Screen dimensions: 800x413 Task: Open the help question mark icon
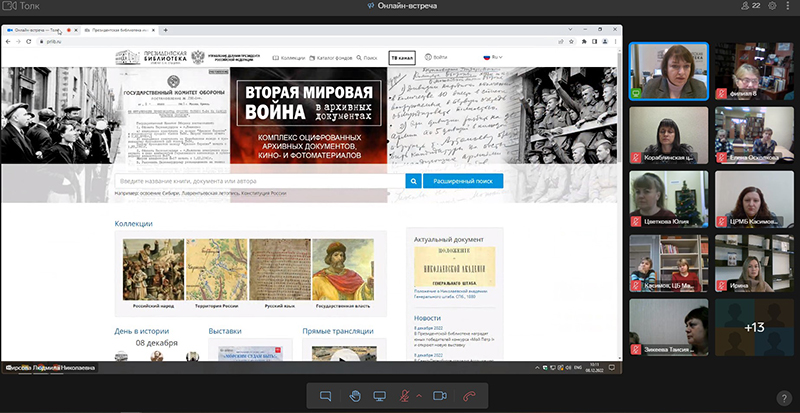[x=785, y=397]
